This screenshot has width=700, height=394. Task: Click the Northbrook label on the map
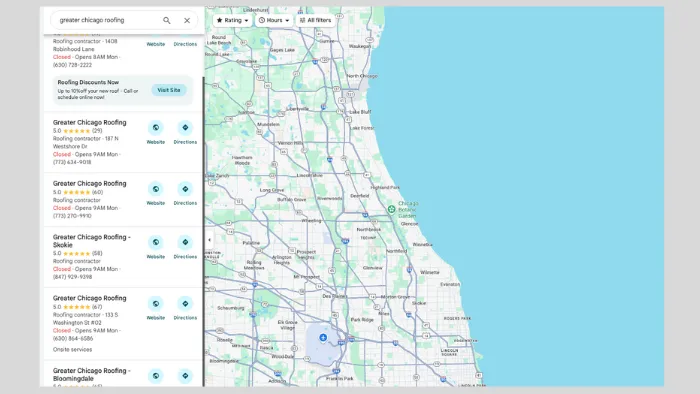[369, 229]
